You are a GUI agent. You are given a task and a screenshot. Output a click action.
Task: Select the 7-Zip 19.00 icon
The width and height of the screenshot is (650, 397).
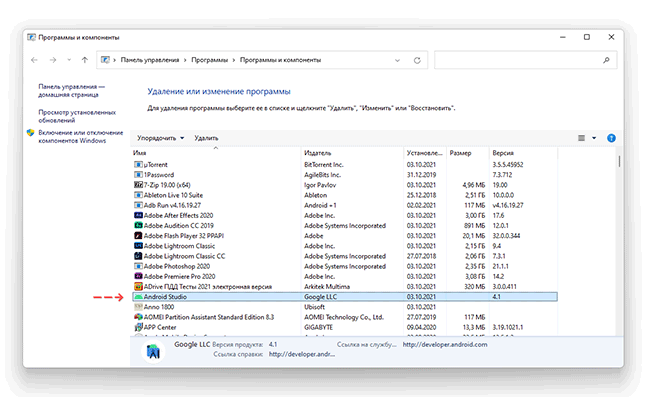[138, 185]
